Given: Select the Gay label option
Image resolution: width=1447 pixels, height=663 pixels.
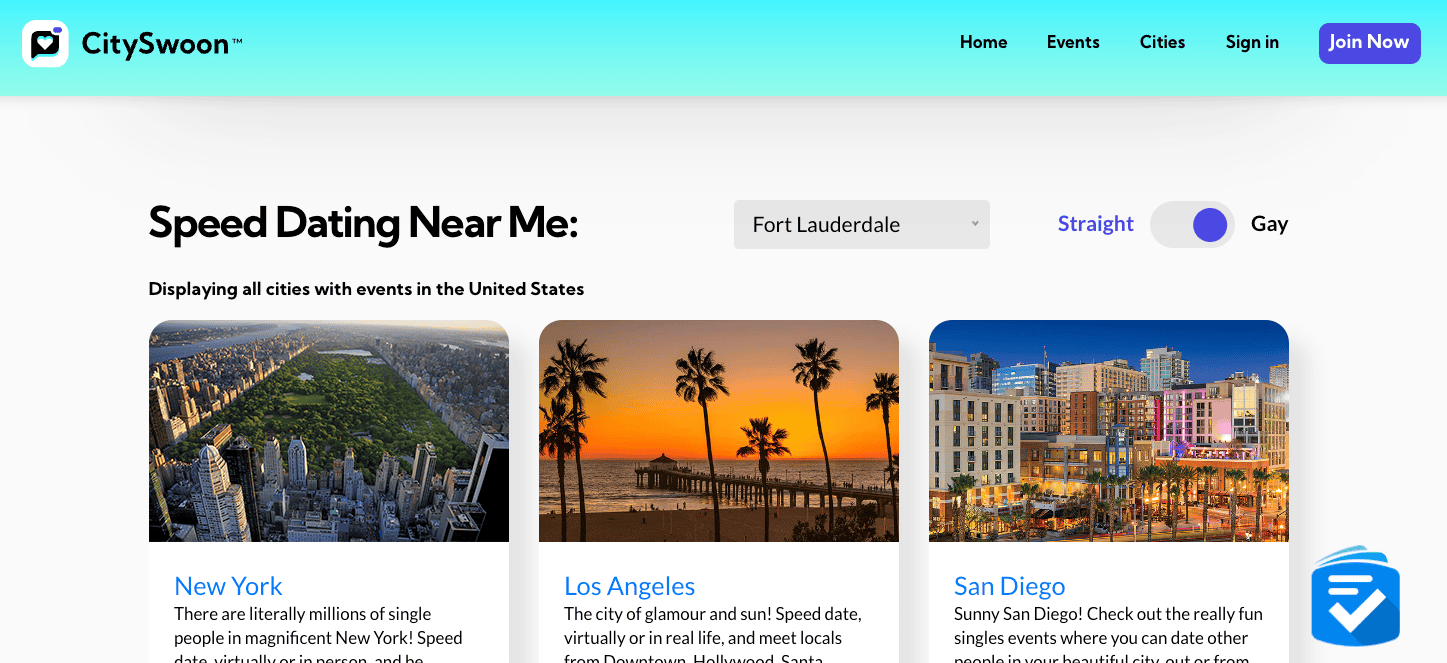Looking at the screenshot, I should pyautogui.click(x=1269, y=224).
